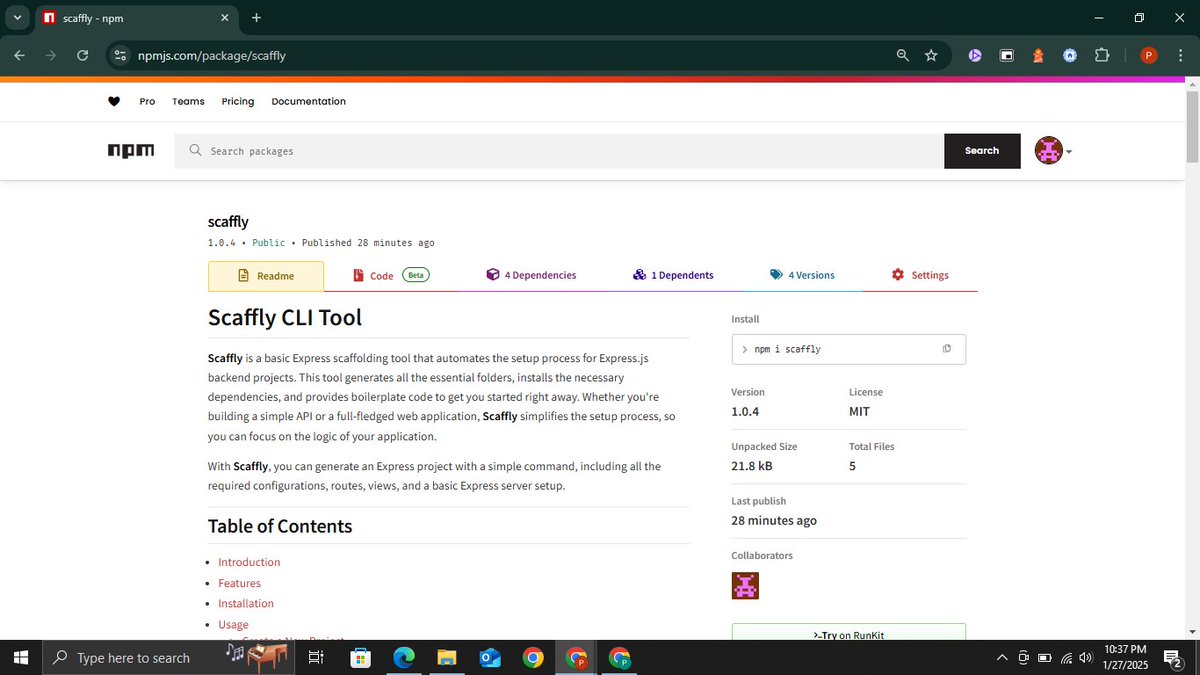Image resolution: width=1200 pixels, height=675 pixels.
Task: Open Outlook from the taskbar
Action: click(489, 658)
